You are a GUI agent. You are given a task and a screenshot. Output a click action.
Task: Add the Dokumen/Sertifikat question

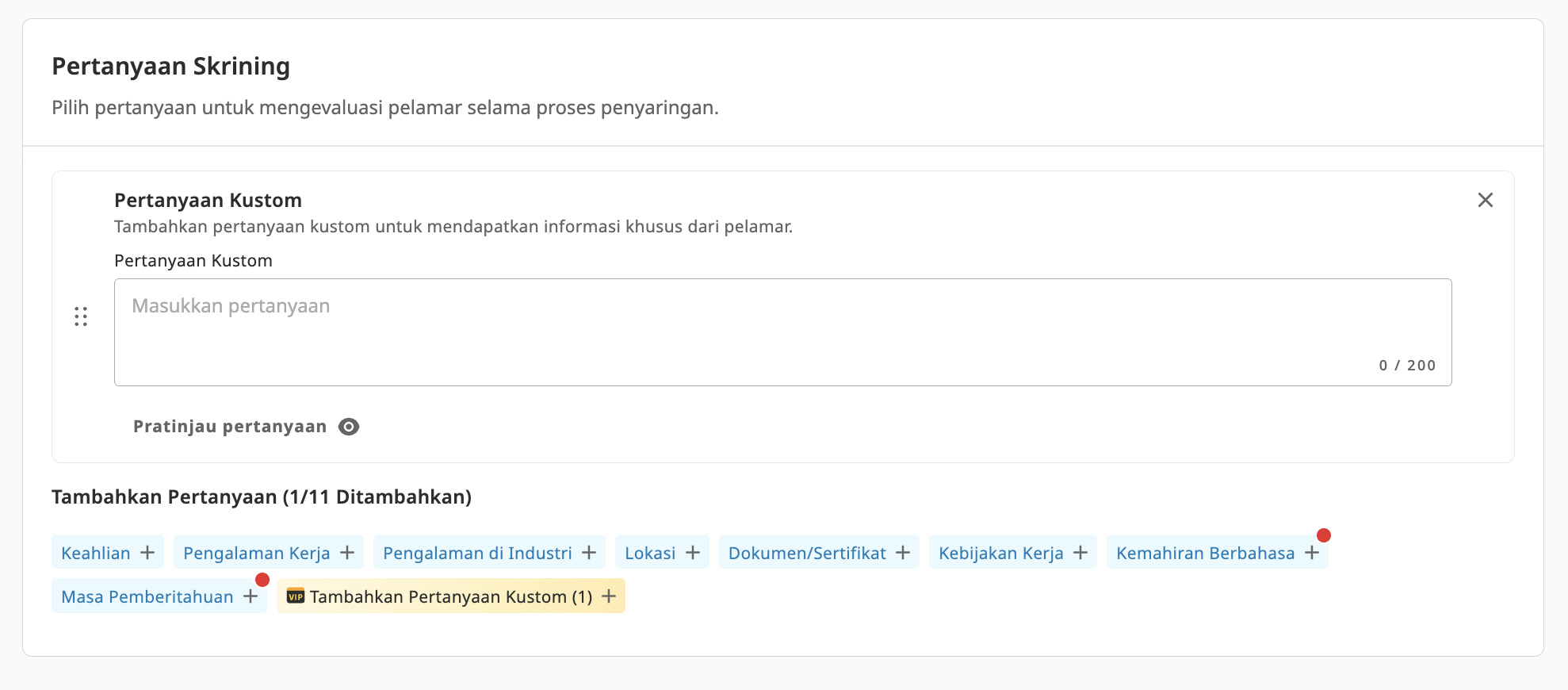[819, 552]
